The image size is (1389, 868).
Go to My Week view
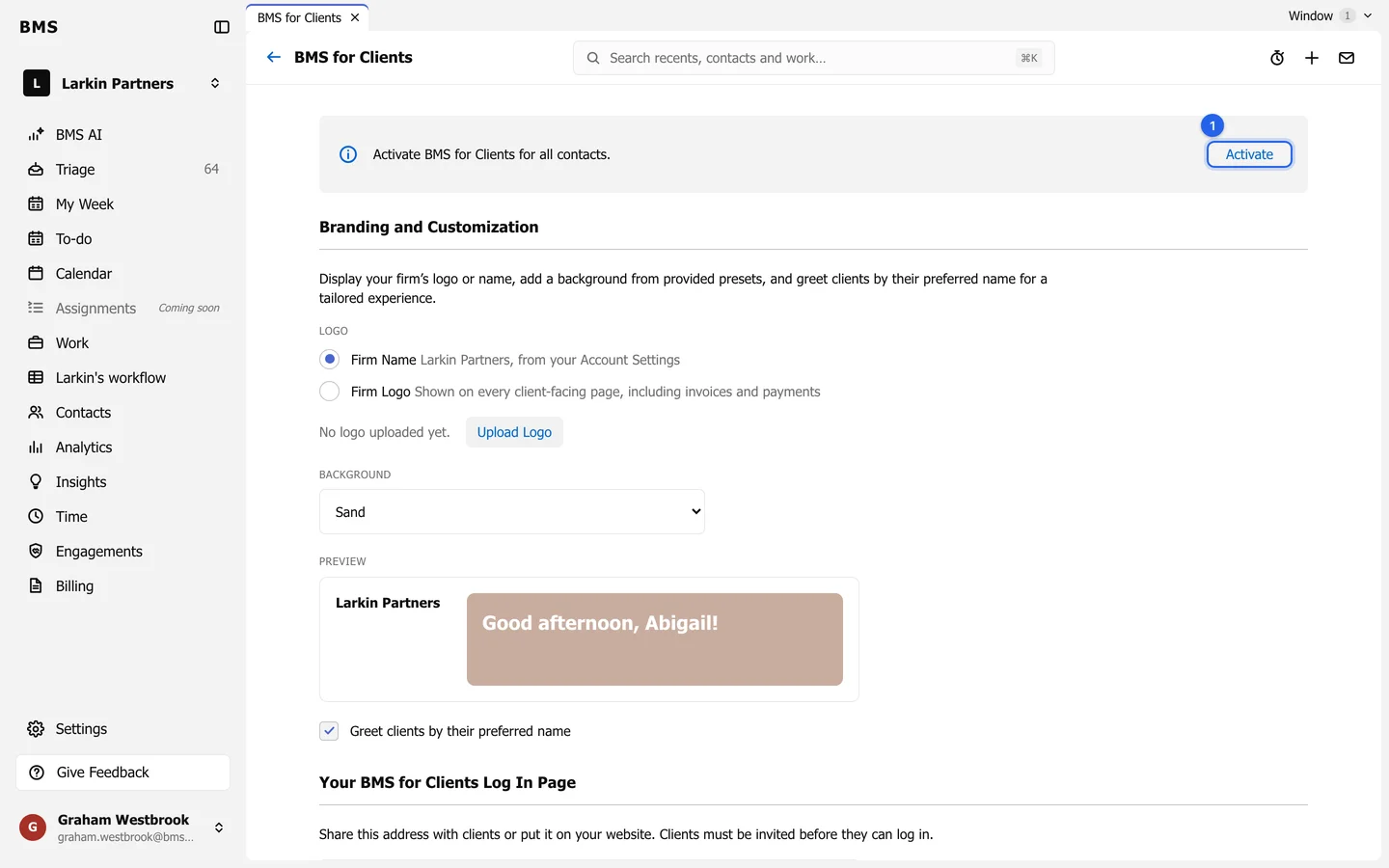point(123,204)
